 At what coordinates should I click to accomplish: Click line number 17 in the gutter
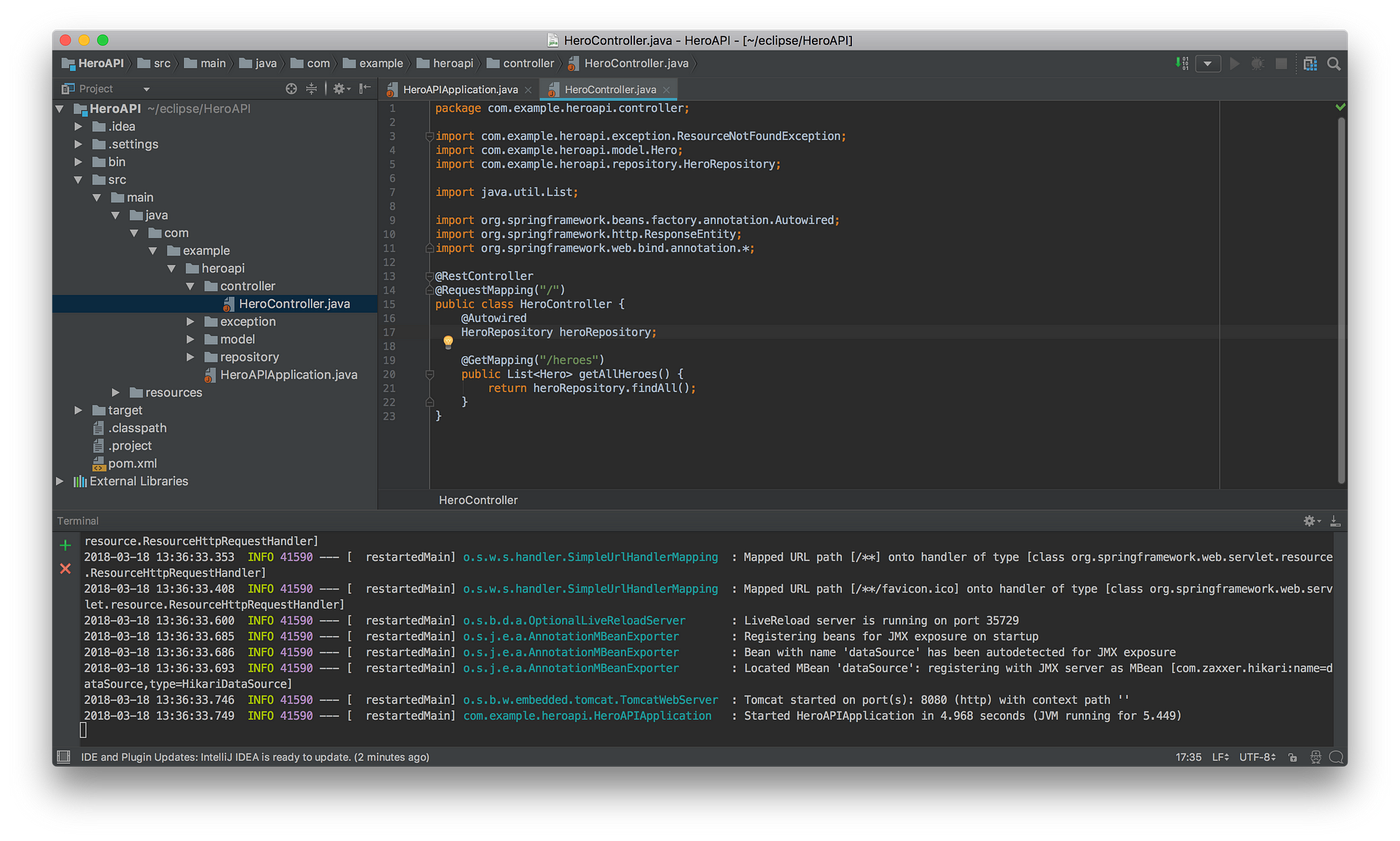click(389, 332)
